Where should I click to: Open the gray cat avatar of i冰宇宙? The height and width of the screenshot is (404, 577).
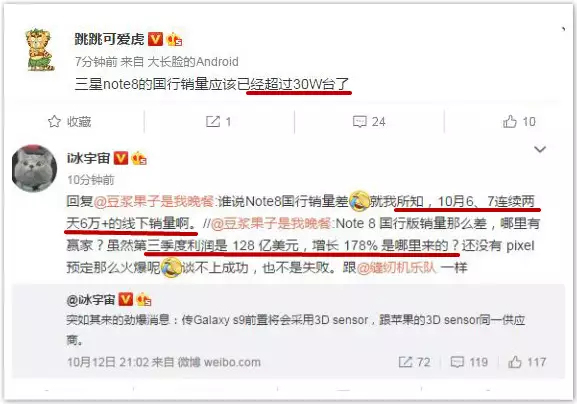34,168
